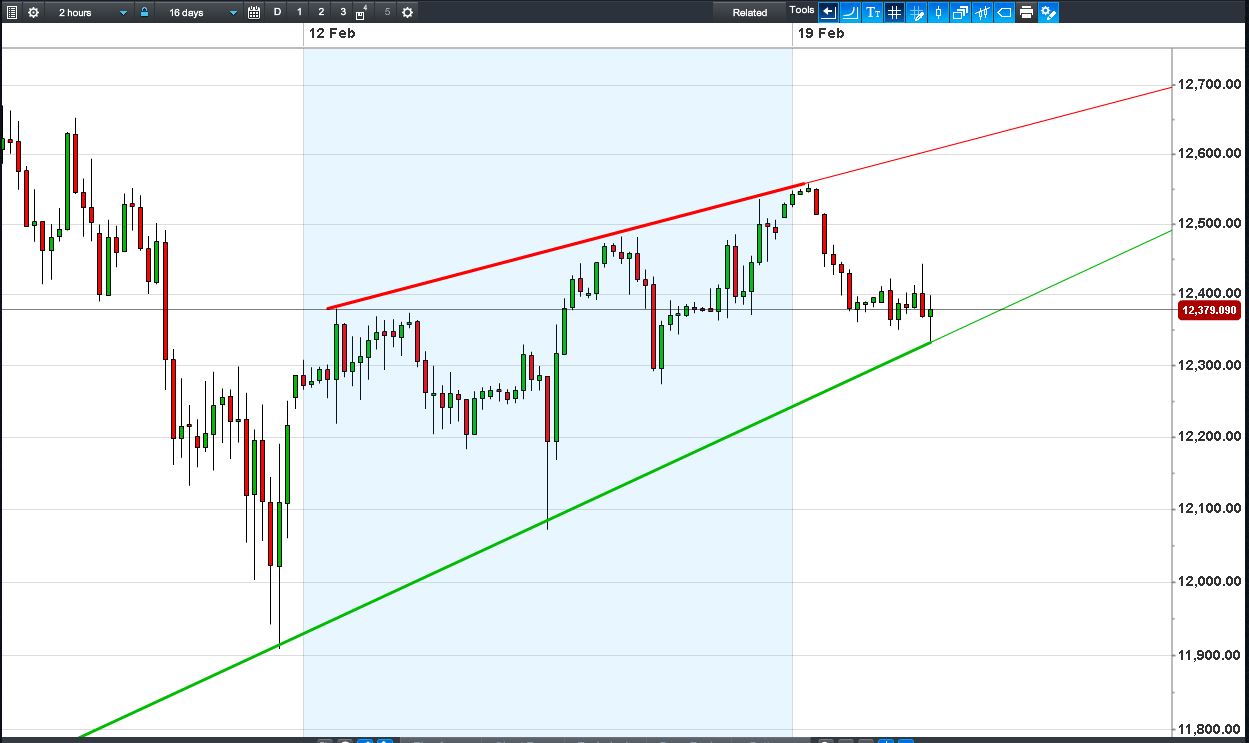Image resolution: width=1249 pixels, height=743 pixels.
Task: Change the candlestick chart type
Action: coord(938,12)
